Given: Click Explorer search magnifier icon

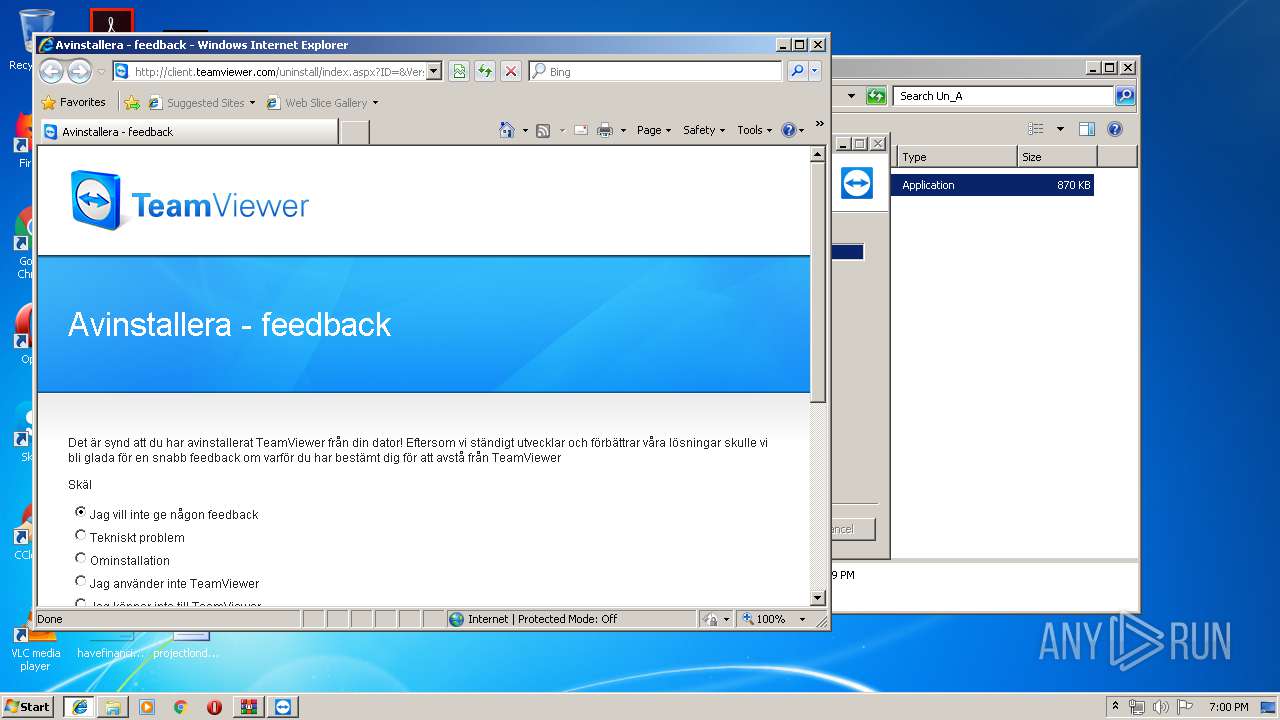Looking at the screenshot, I should click(x=1125, y=96).
